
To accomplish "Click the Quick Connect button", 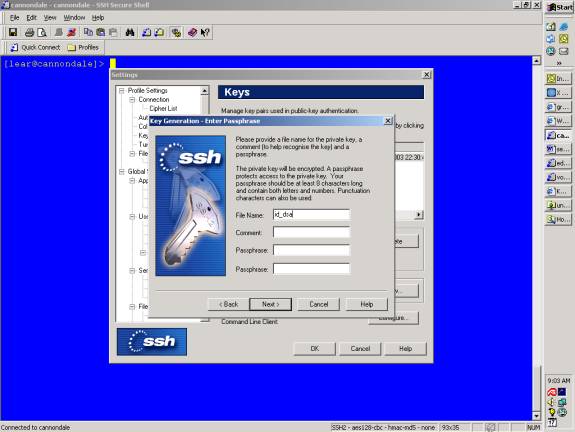I will click(x=35, y=47).
